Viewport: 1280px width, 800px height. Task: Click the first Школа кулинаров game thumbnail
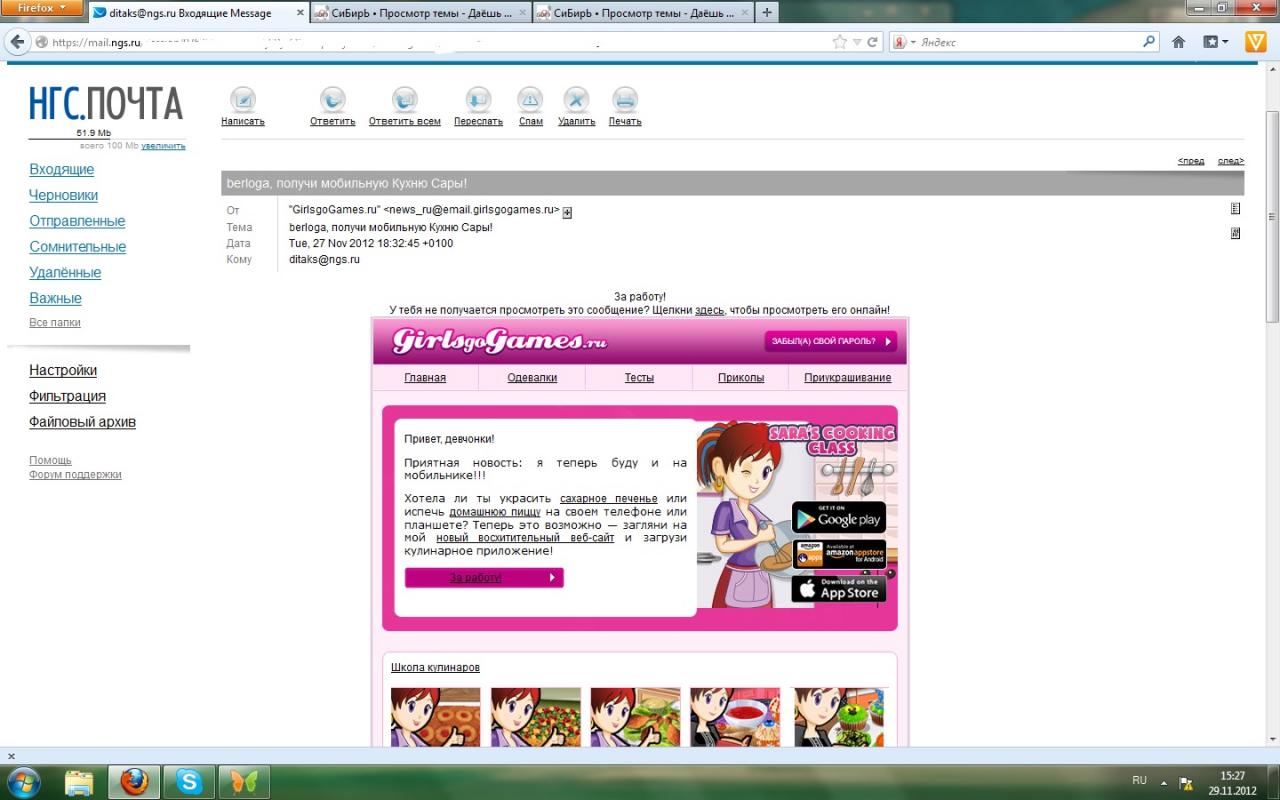point(435,716)
